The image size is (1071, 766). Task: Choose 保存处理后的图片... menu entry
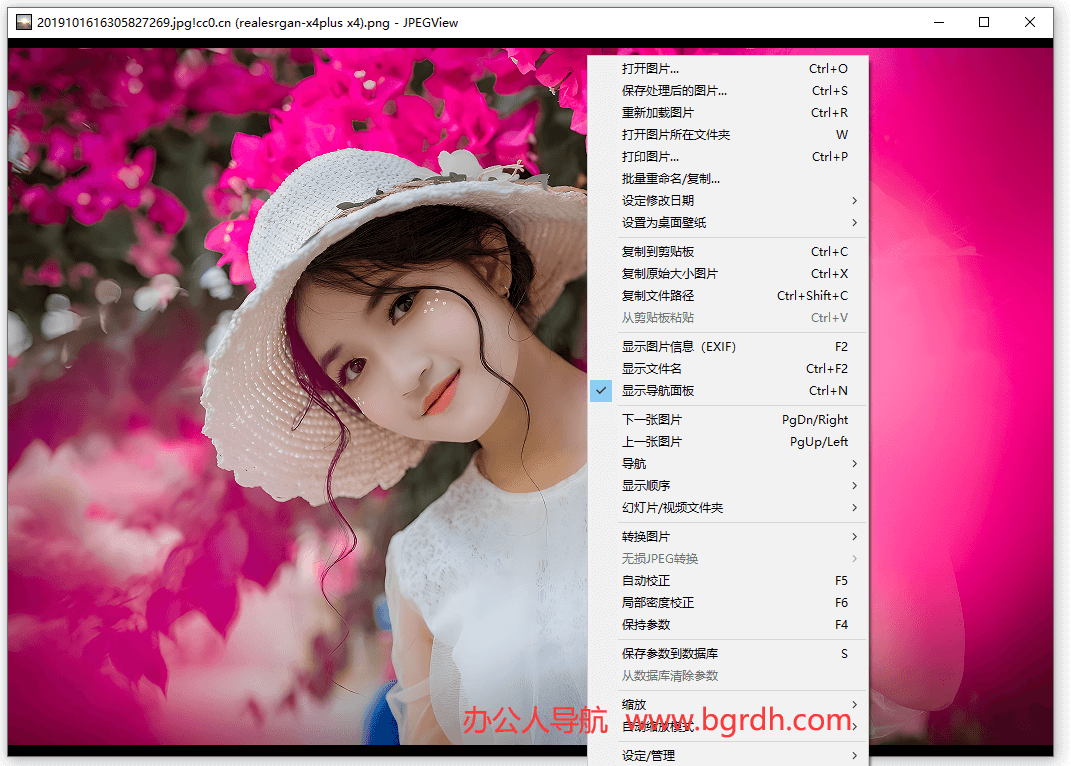point(674,91)
